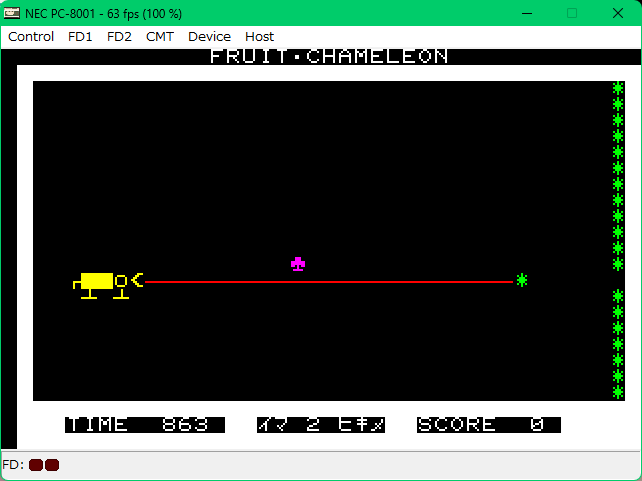642x481 pixels.
Task: Click the SCORE 0 display
Action: tap(489, 425)
